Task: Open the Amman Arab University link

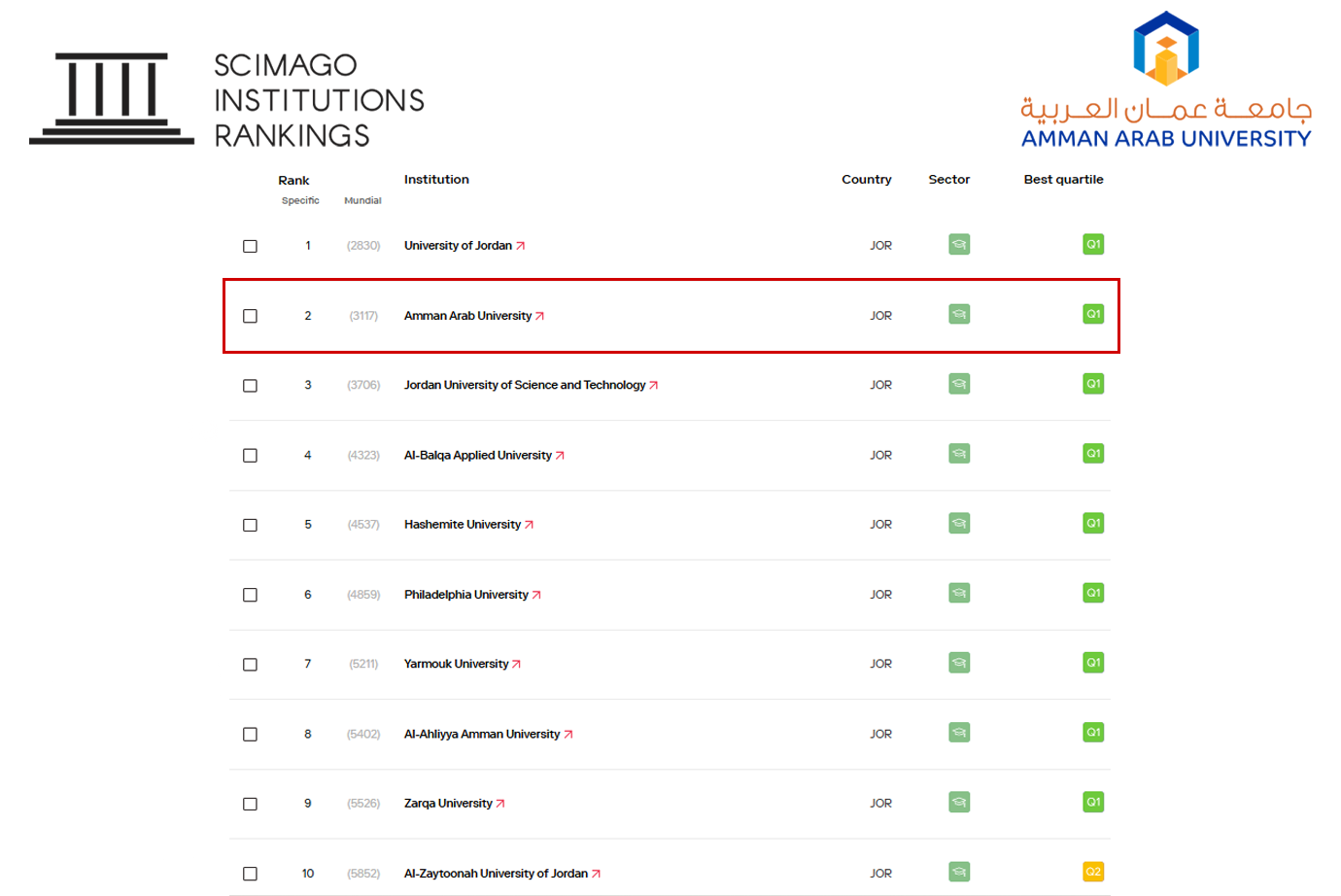Action: [x=474, y=316]
